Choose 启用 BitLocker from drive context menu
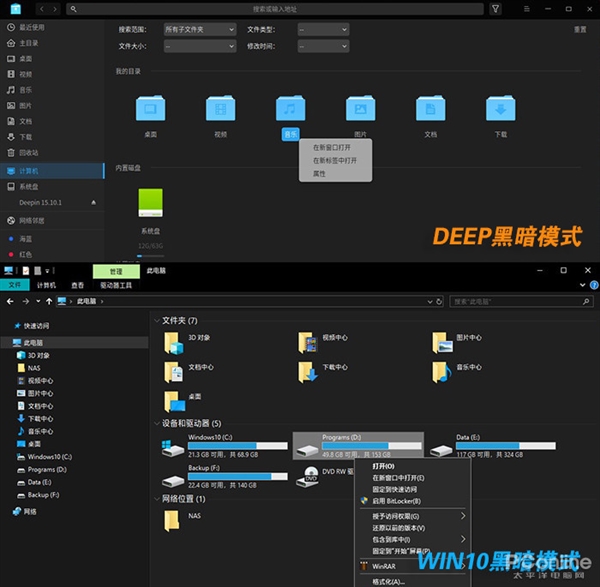600x587 pixels. tap(396, 501)
